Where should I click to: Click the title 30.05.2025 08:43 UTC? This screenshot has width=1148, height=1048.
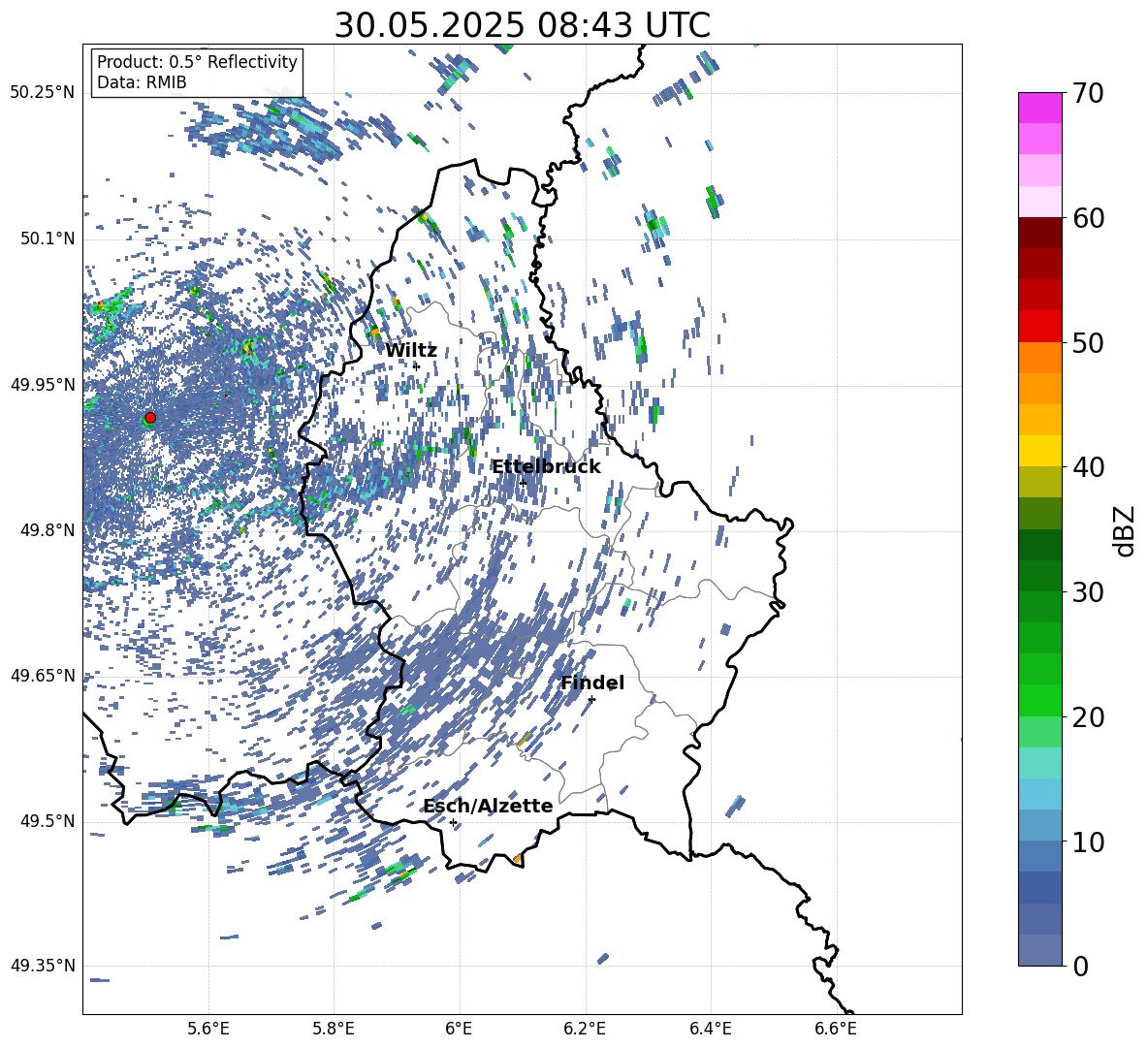click(x=523, y=25)
